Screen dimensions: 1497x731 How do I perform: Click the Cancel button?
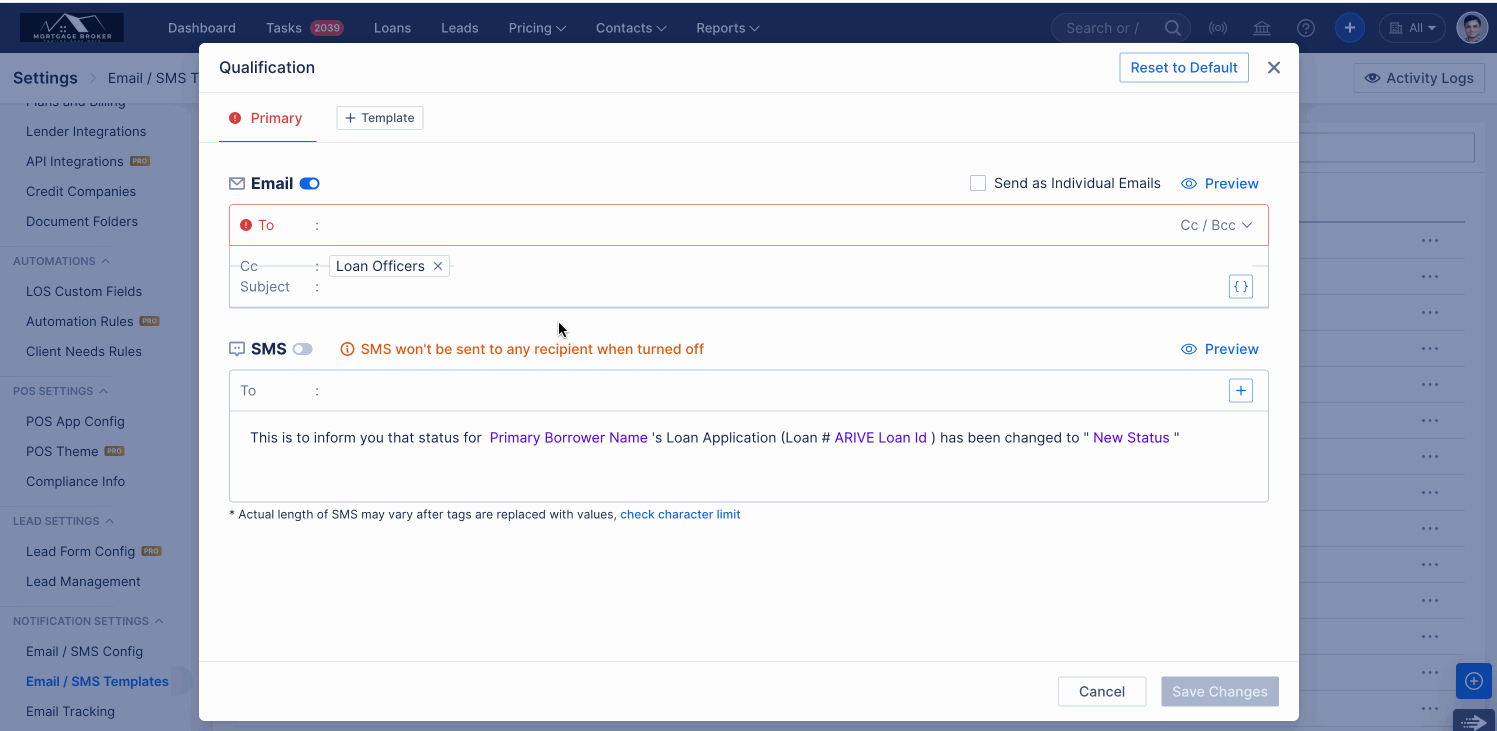point(1102,691)
